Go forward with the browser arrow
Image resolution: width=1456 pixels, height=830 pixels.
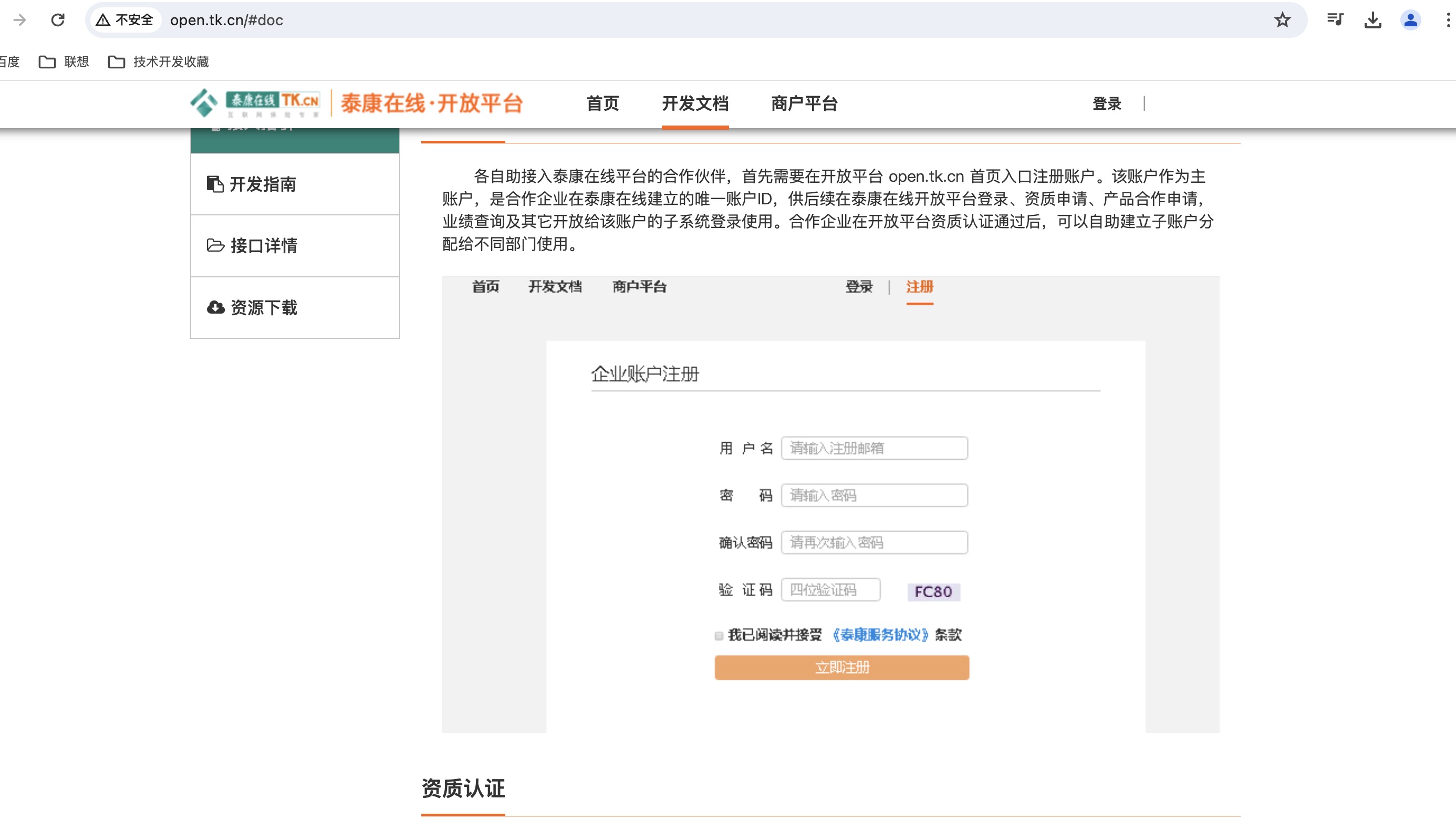19,20
